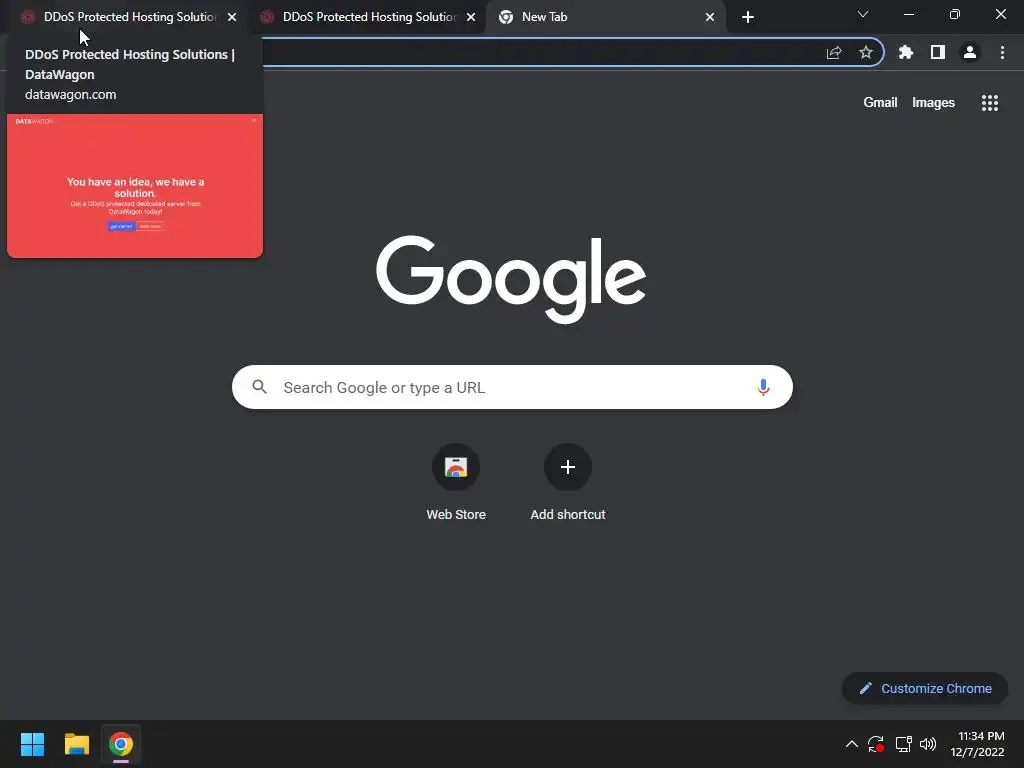The image size is (1024, 768).
Task: Open the network tray icon
Action: (903, 744)
